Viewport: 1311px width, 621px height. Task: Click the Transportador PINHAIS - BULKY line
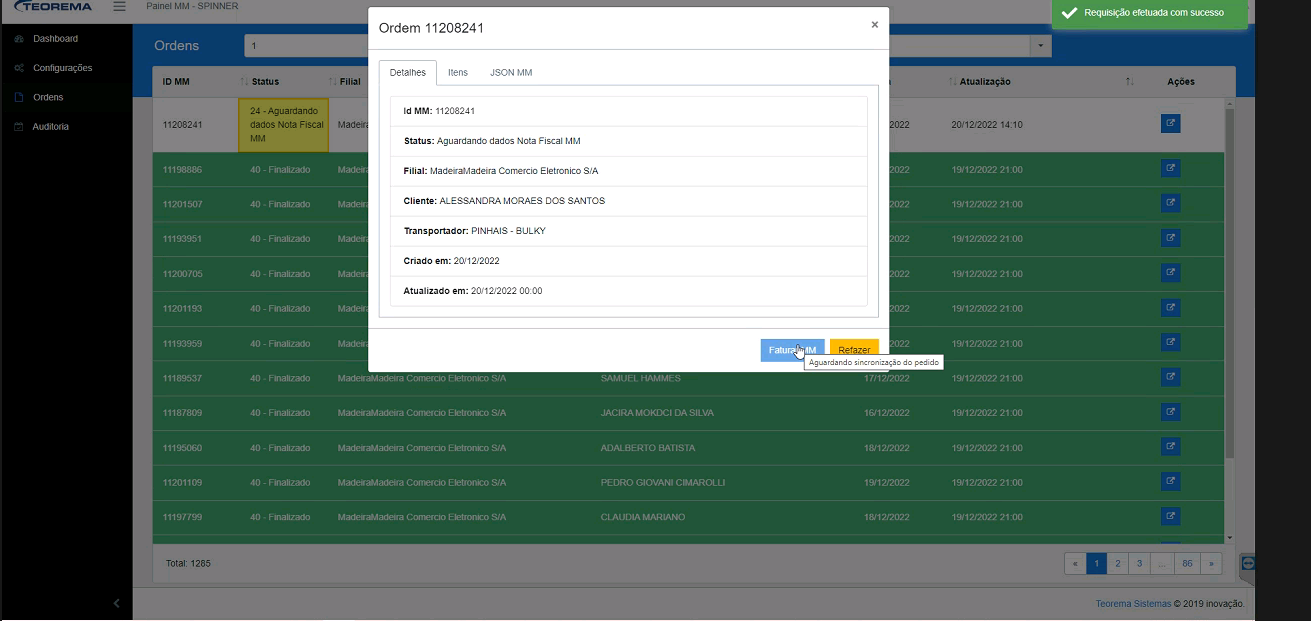pos(629,231)
